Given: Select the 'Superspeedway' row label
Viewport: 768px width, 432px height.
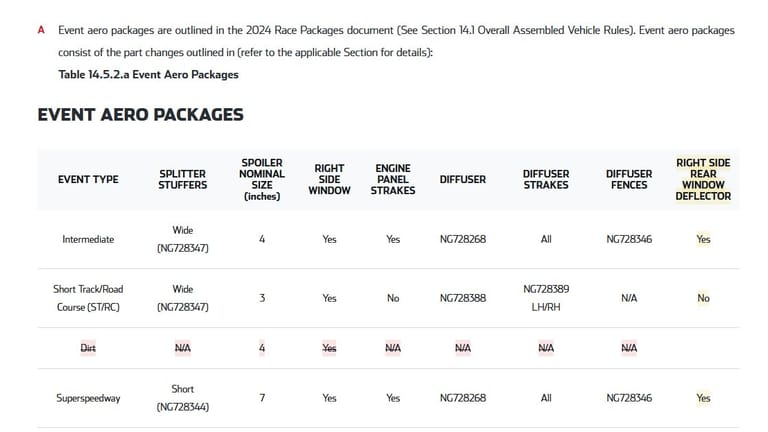Looking at the screenshot, I should pos(88,398).
